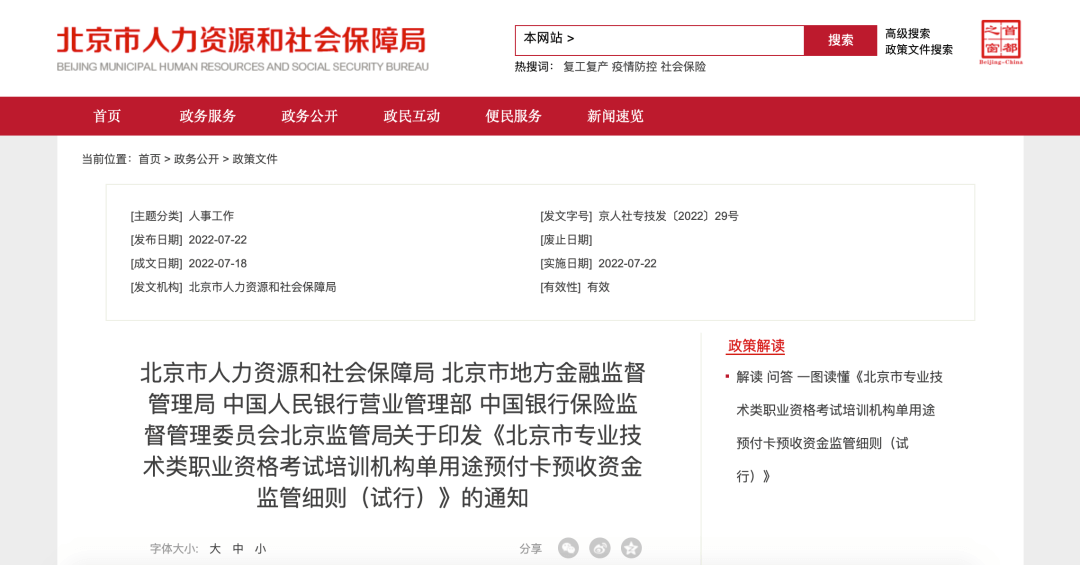Open 政民互动 navigation menu
Screen dimensions: 1080x565
coord(411,116)
